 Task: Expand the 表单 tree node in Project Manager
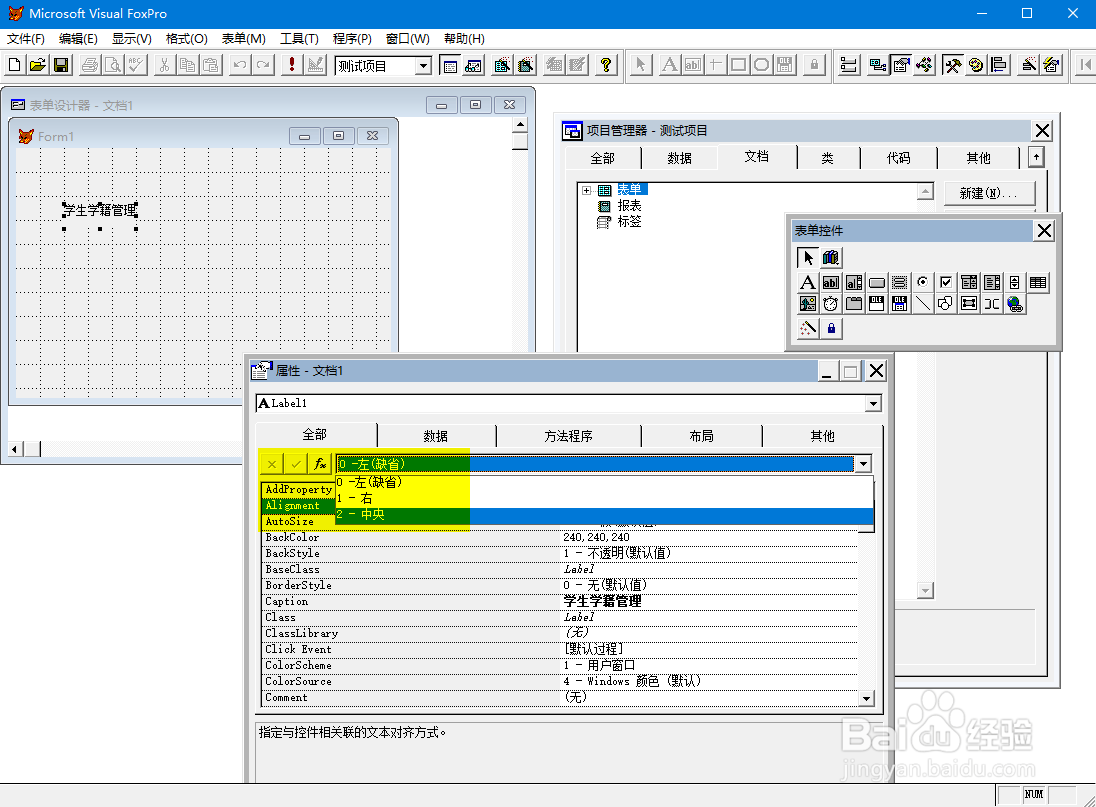[586, 190]
